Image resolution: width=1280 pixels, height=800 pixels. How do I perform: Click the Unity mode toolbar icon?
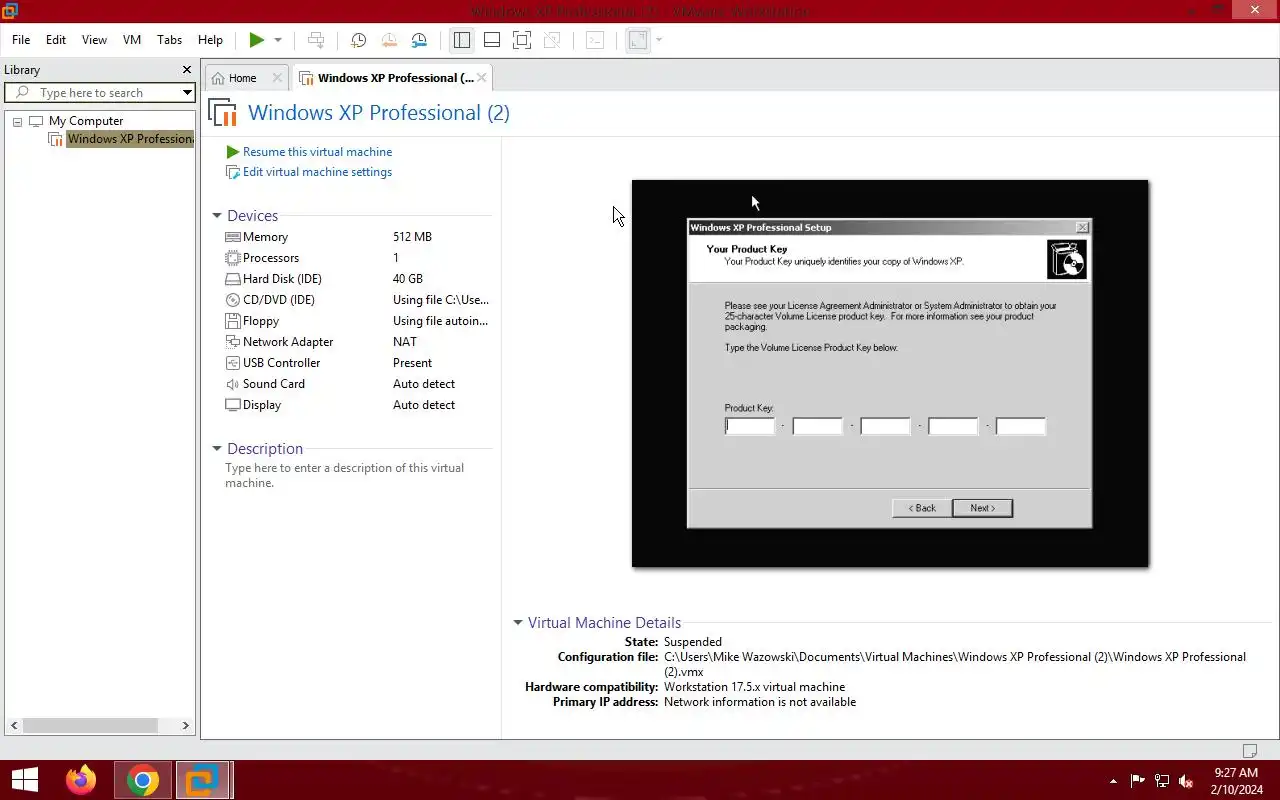pyautogui.click(x=552, y=40)
